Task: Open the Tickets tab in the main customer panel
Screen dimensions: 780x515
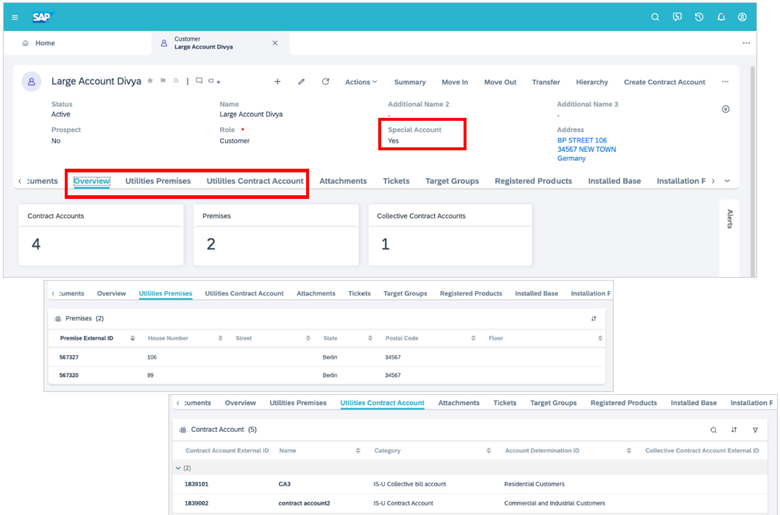Action: click(396, 181)
